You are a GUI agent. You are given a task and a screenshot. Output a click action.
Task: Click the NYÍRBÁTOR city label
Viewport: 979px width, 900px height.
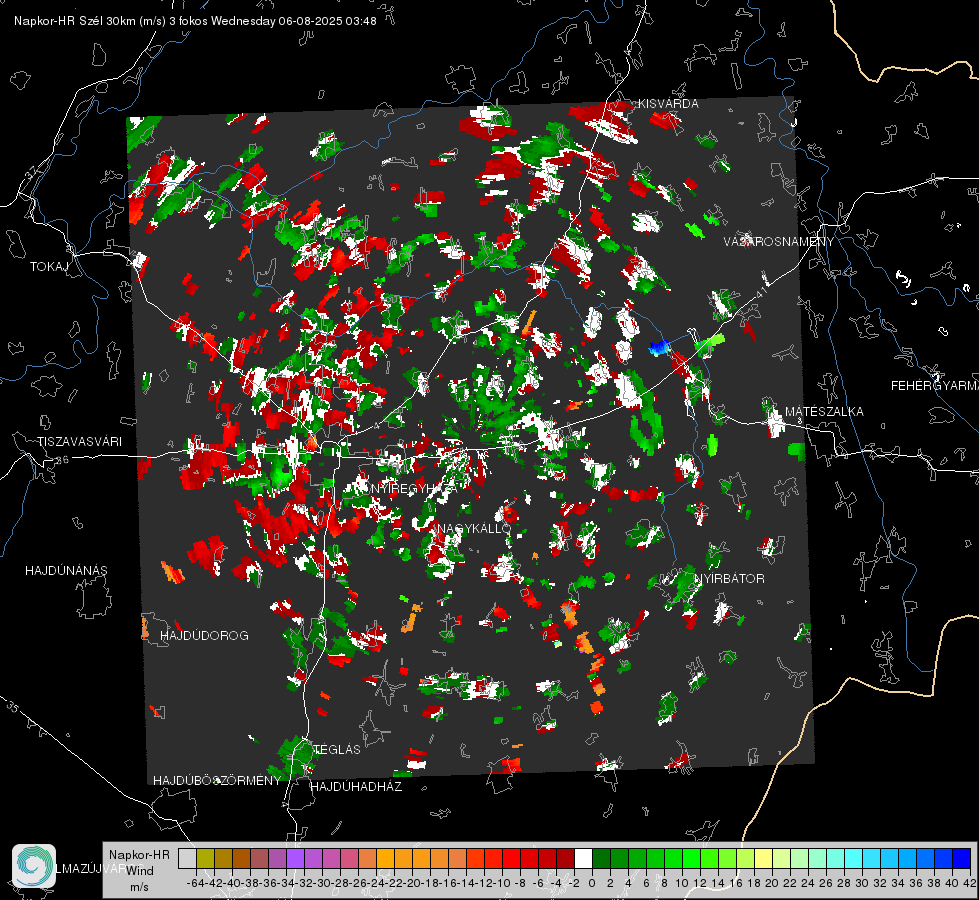point(729,579)
